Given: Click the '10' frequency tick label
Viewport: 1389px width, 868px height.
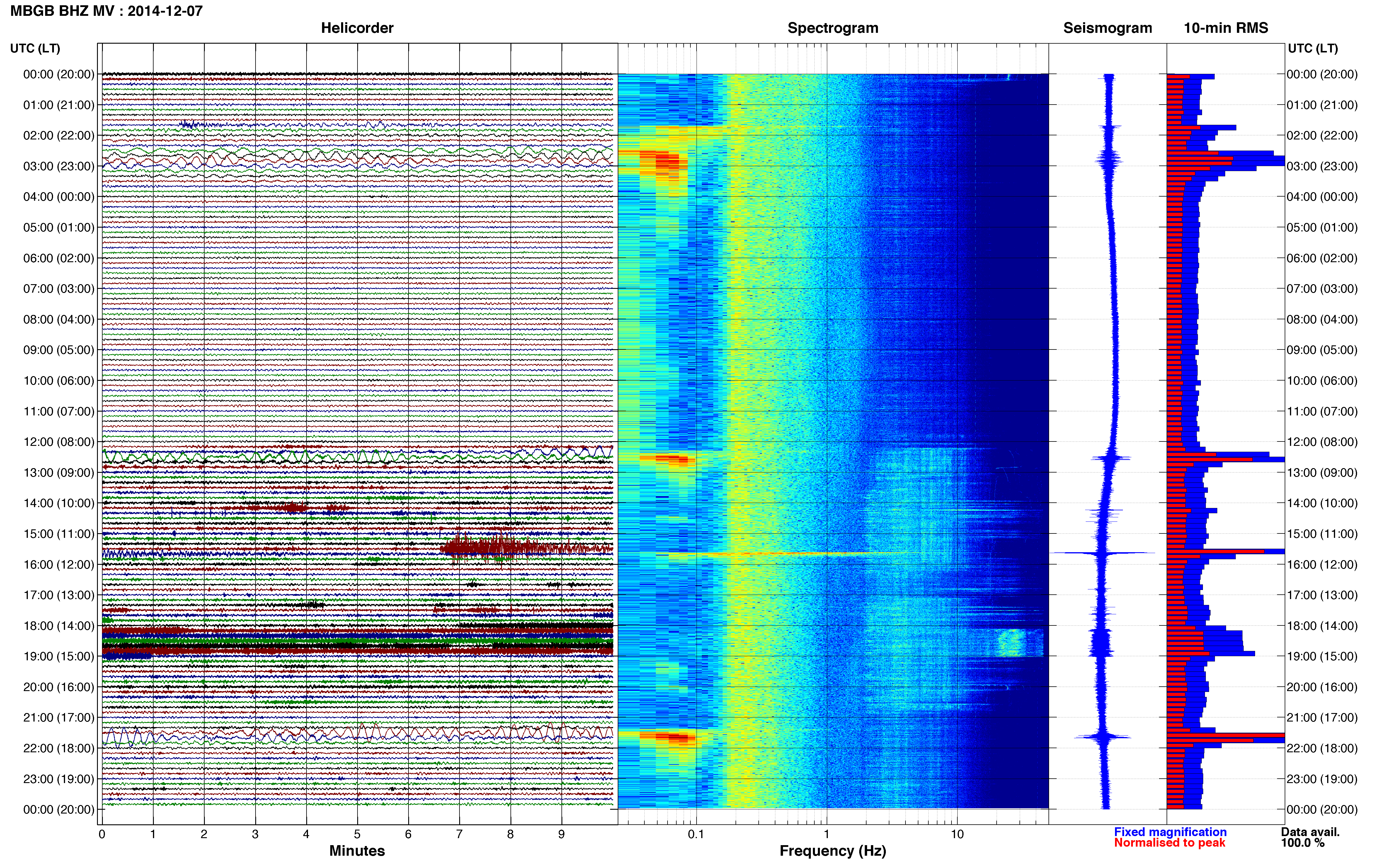Looking at the screenshot, I should point(957,834).
